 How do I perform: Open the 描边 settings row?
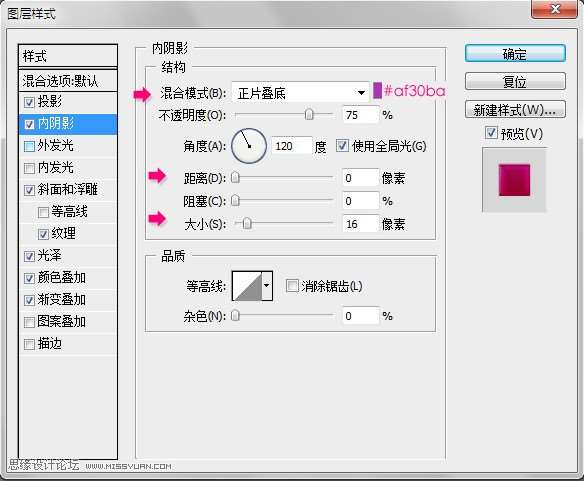click(x=68, y=344)
